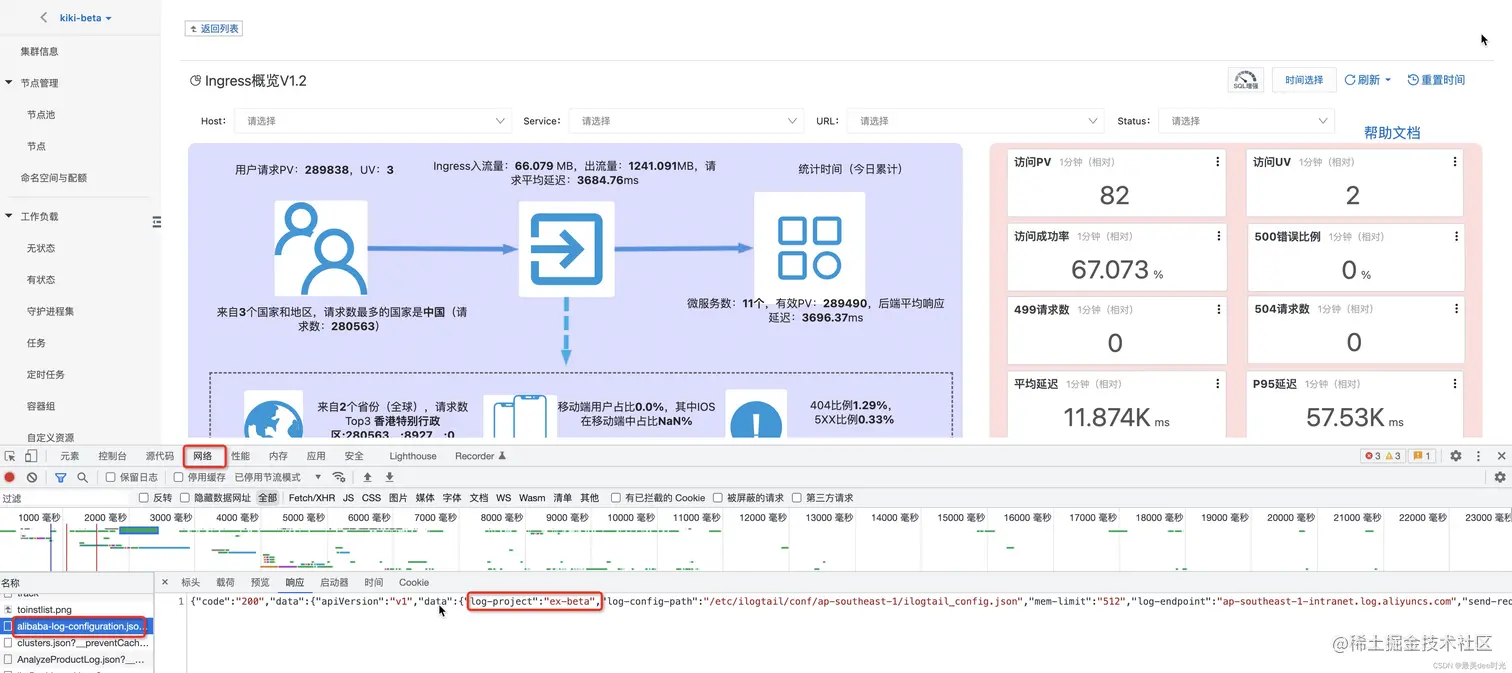The image size is (1512, 673).
Task: Switch to the 元素 DevTools tab
Action: point(69,456)
